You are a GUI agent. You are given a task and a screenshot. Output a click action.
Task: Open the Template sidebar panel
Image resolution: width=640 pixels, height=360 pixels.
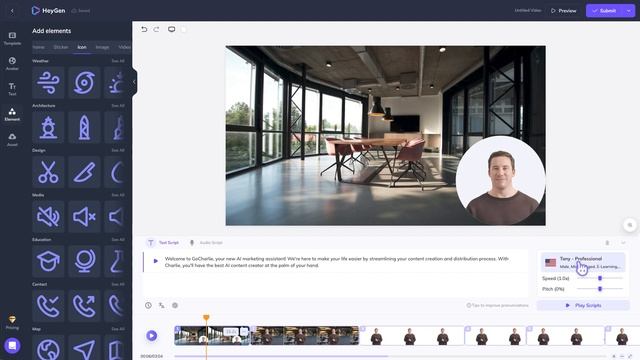[x=12, y=38]
